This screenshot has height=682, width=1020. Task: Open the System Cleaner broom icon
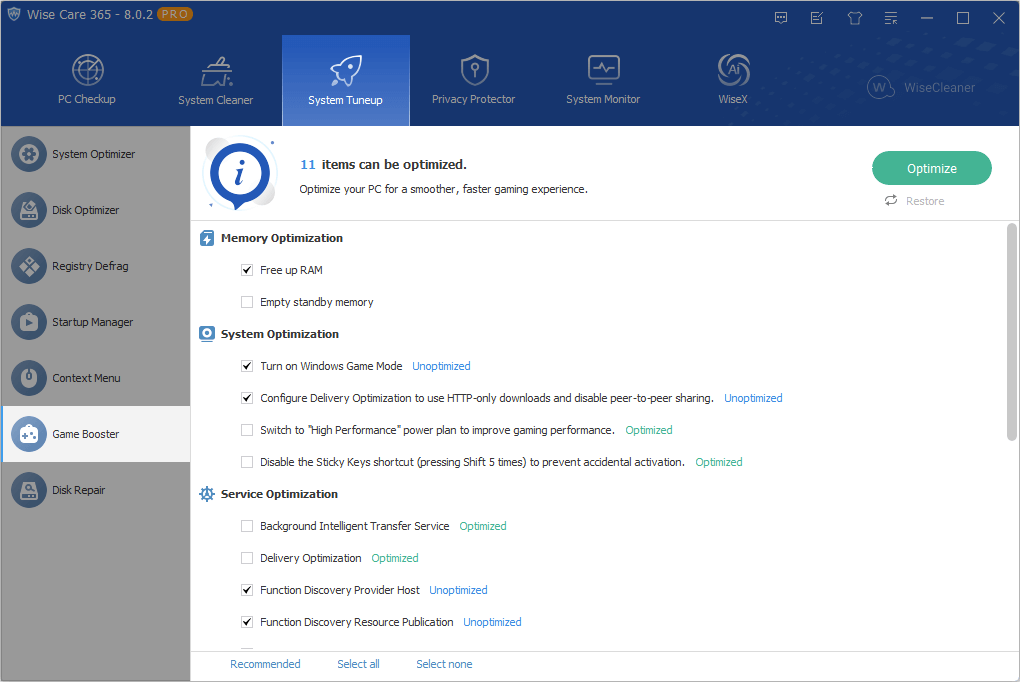[216, 71]
